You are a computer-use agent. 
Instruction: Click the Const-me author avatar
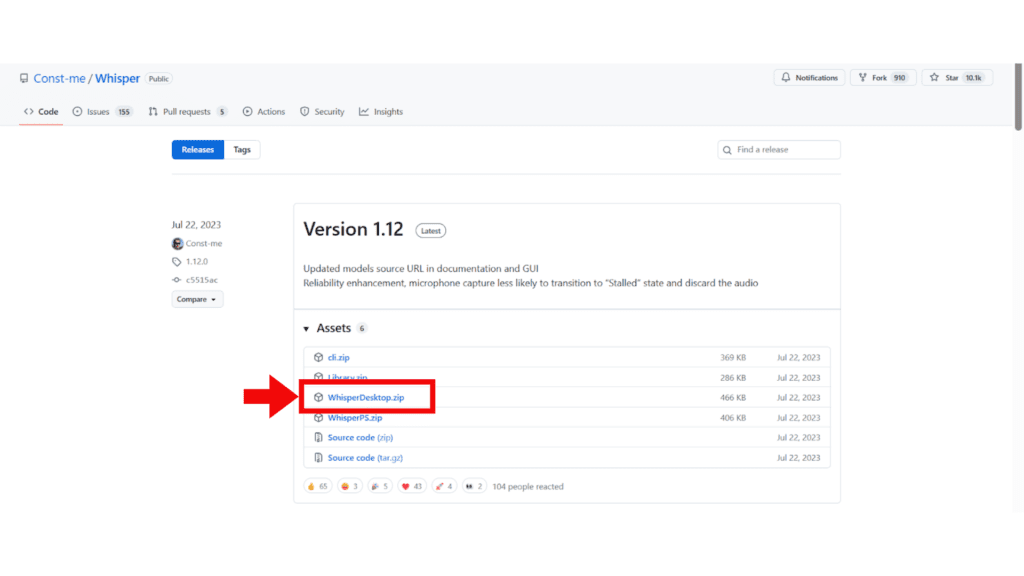(x=178, y=244)
